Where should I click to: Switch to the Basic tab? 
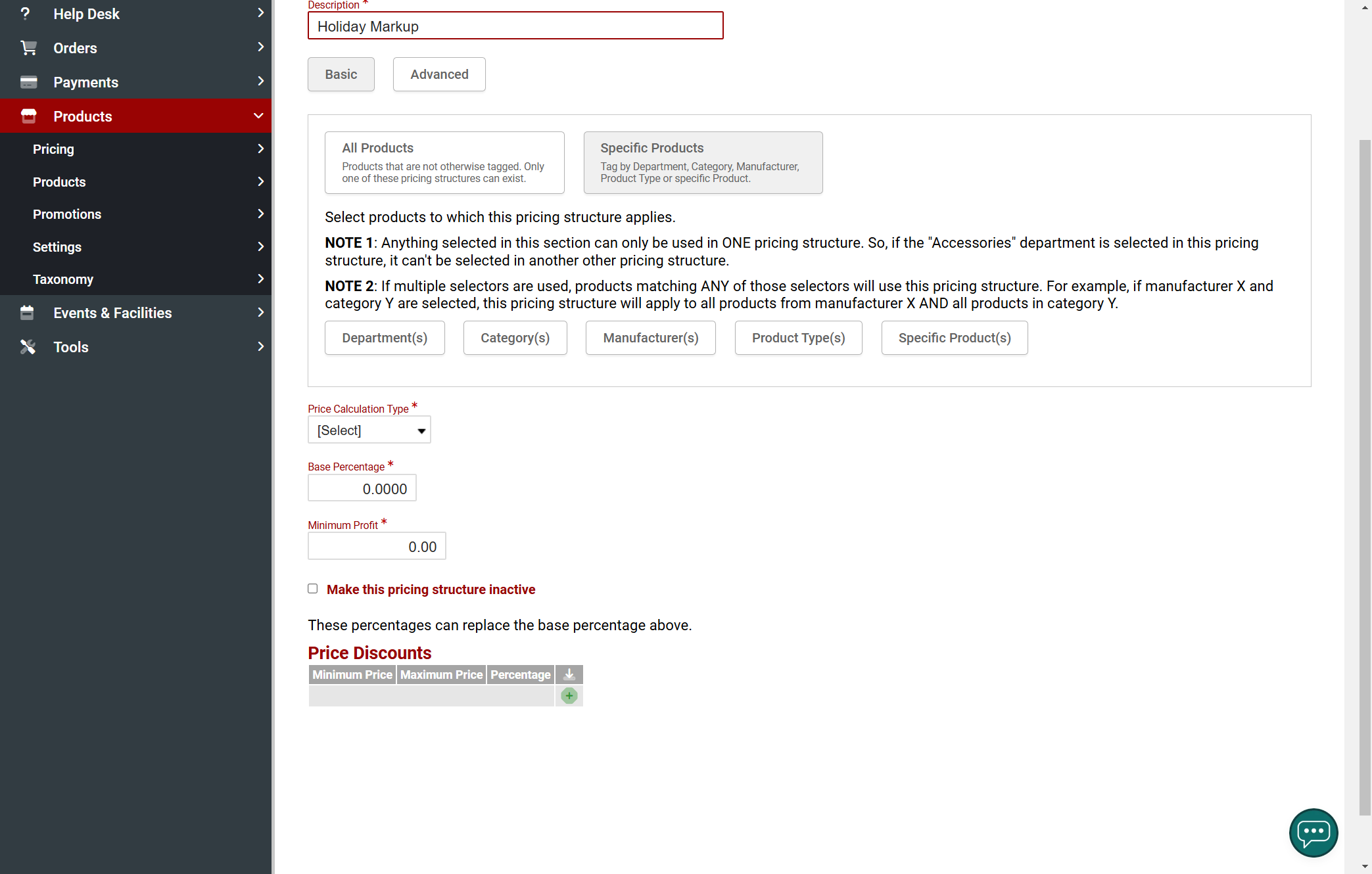point(341,74)
